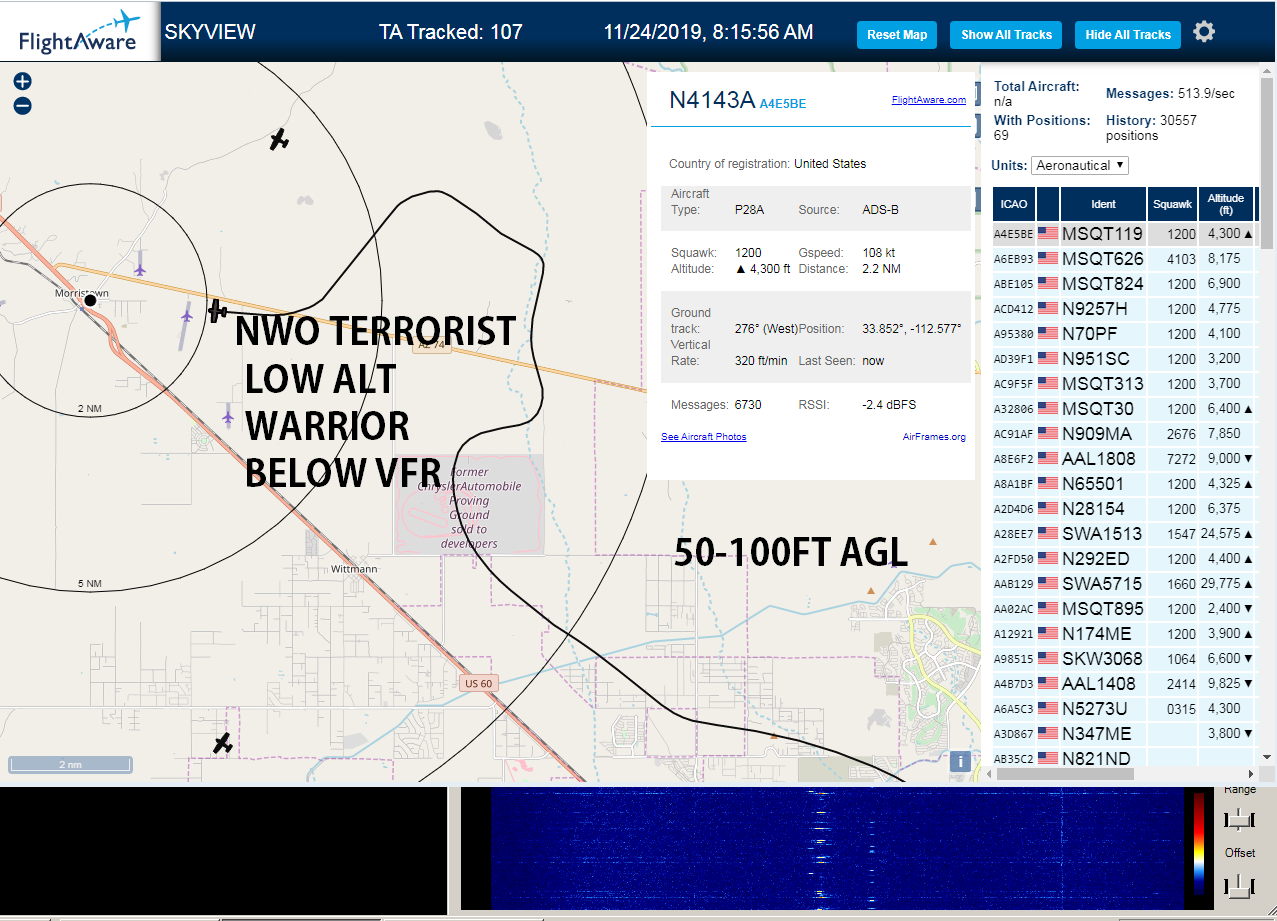This screenshot has height=921, width=1277.
Task: Select the MSQT30 row
Action: click(1124, 409)
